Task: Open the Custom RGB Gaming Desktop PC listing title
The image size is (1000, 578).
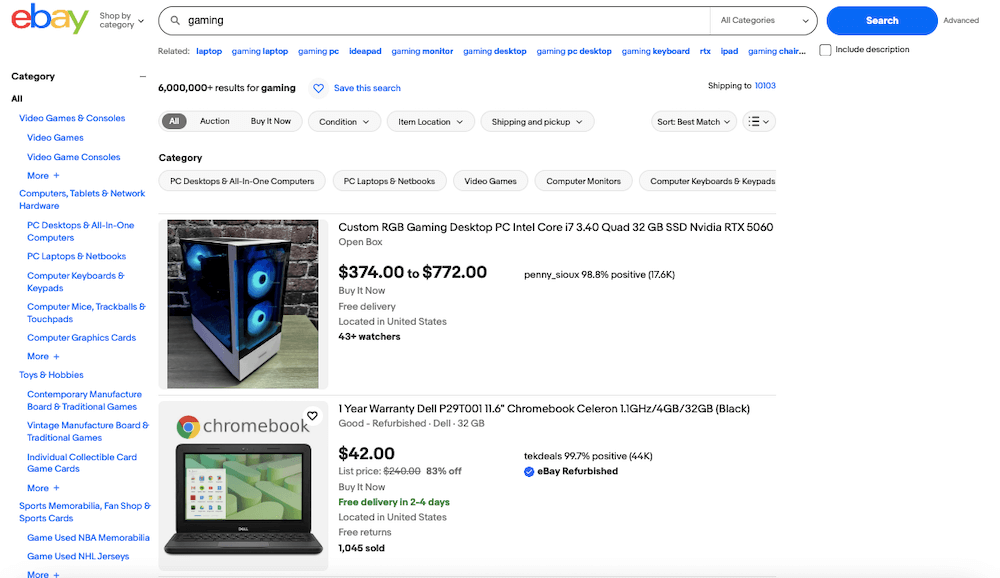Action: tap(555, 227)
